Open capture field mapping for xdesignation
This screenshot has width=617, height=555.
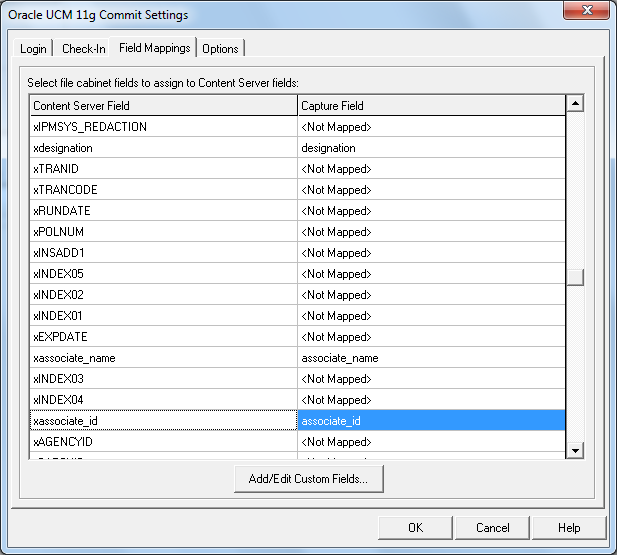click(x=431, y=148)
